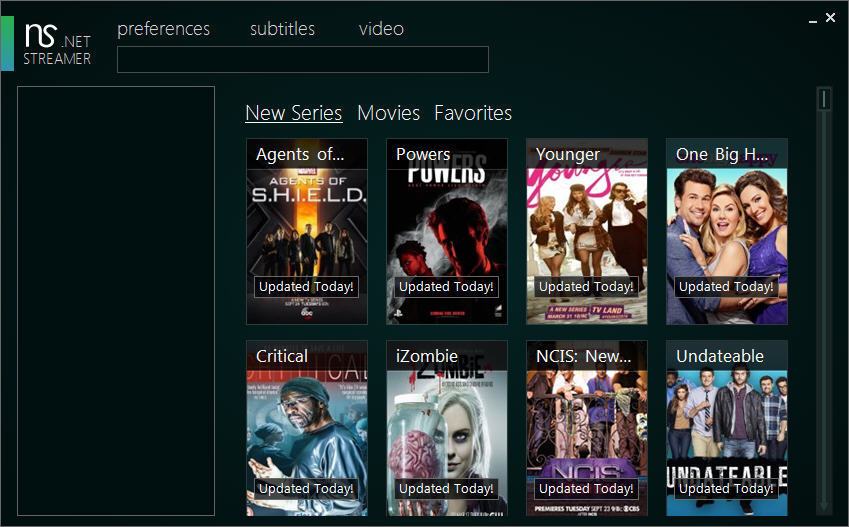The image size is (849, 527).
Task: Close the streamer window
Action: click(830, 18)
